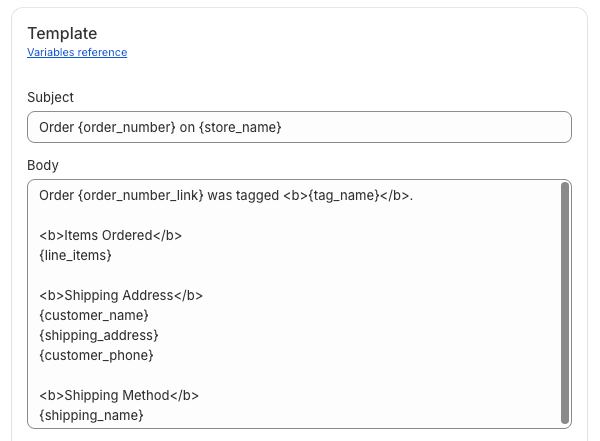Open the Variables reference link
600x441 pixels.
[x=77, y=52]
